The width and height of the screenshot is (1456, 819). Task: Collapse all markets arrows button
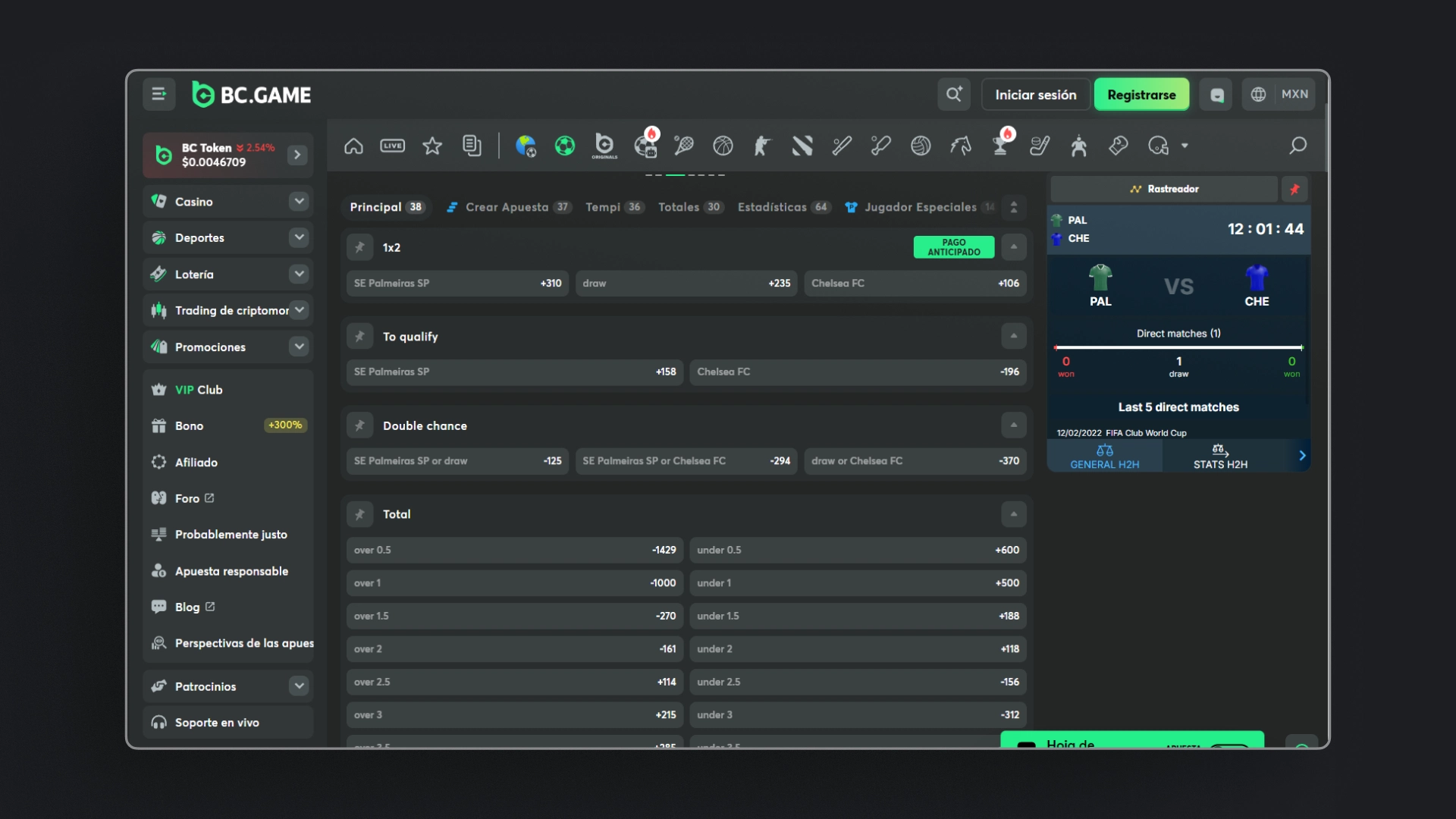[1014, 207]
